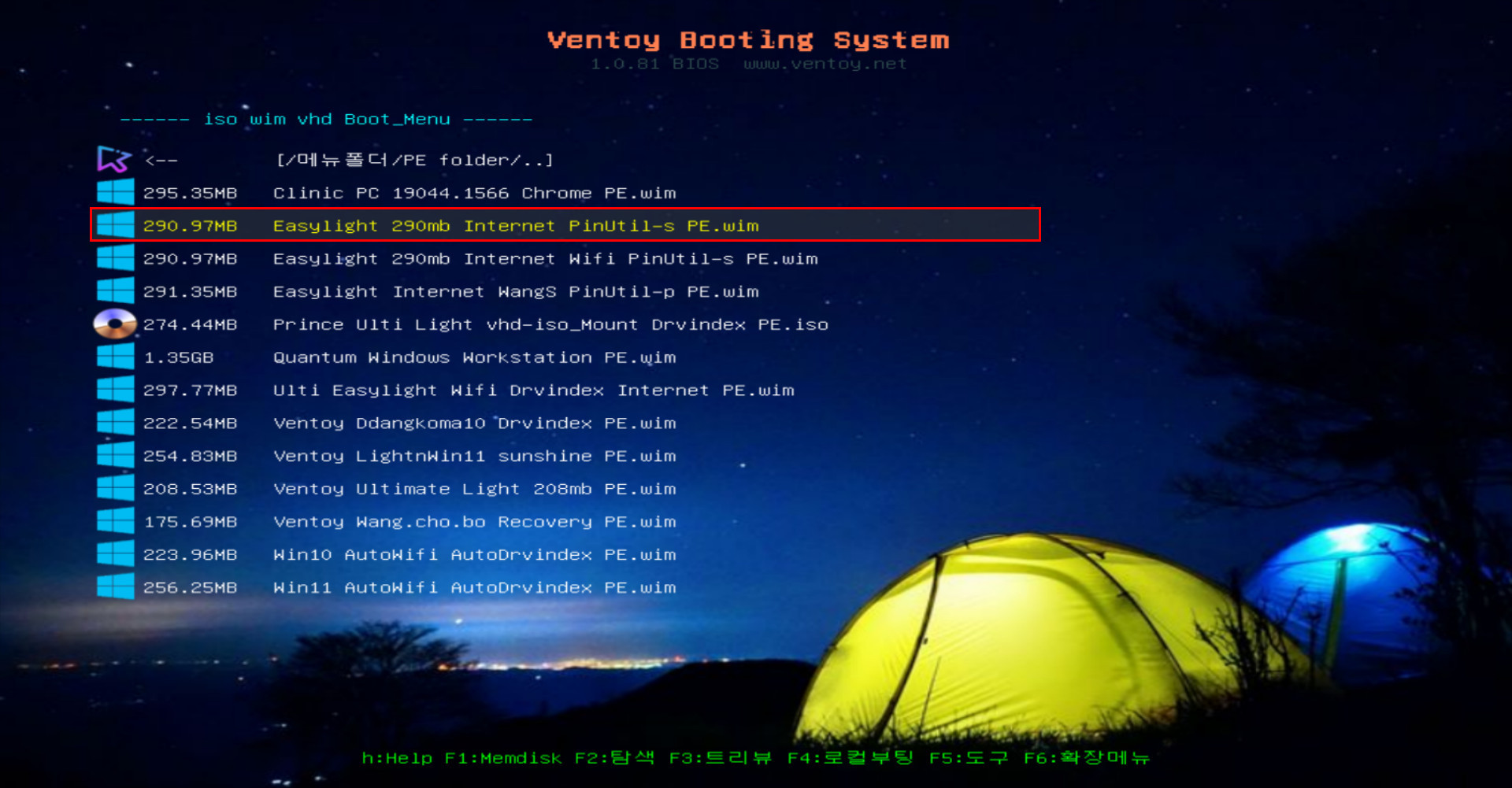Select Clinic PC 19044.1566 Chrome PE.wim
1512x788 pixels.
(x=474, y=193)
